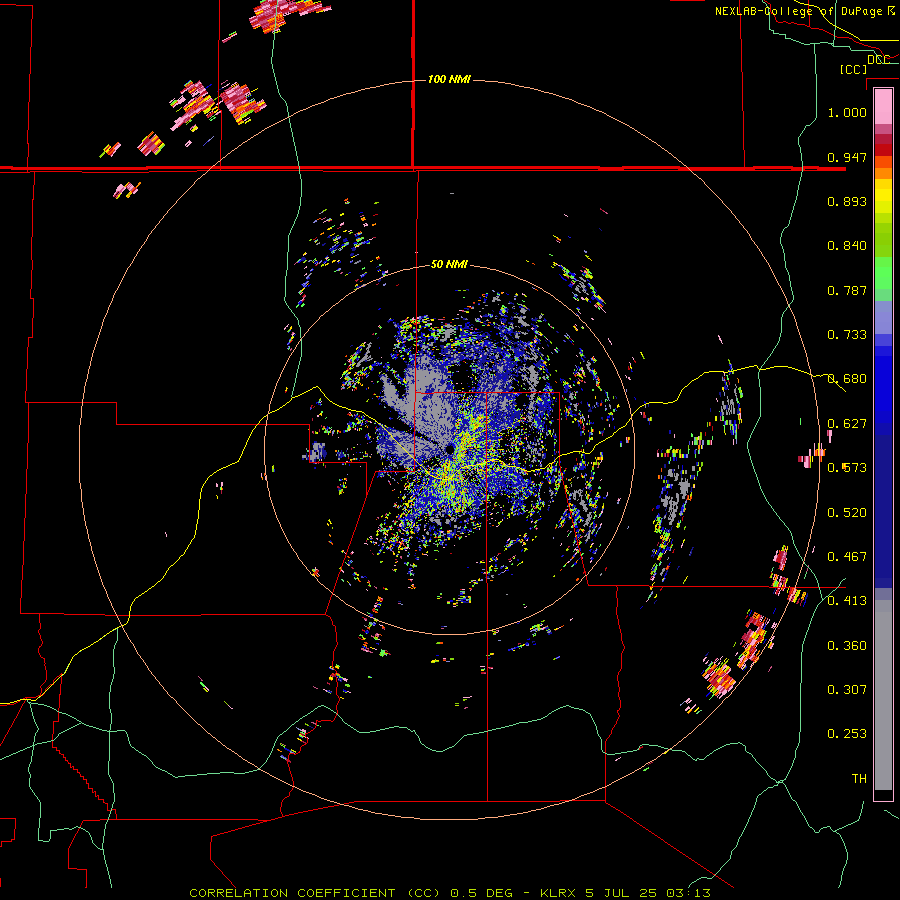This screenshot has height=900, width=900.
Task: Click the 0.253 legend value
Action: (847, 734)
